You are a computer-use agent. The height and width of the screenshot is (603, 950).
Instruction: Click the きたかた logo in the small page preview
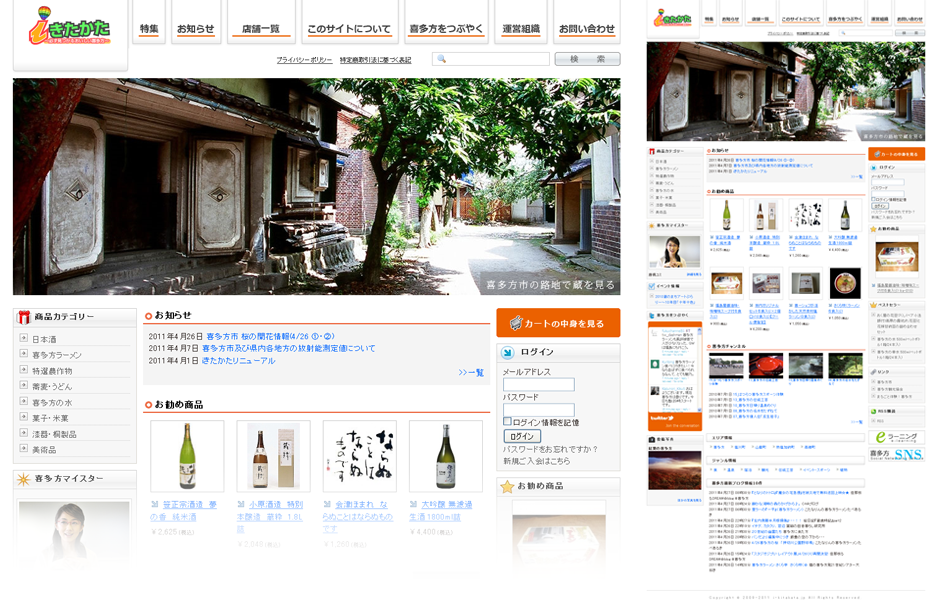(673, 18)
